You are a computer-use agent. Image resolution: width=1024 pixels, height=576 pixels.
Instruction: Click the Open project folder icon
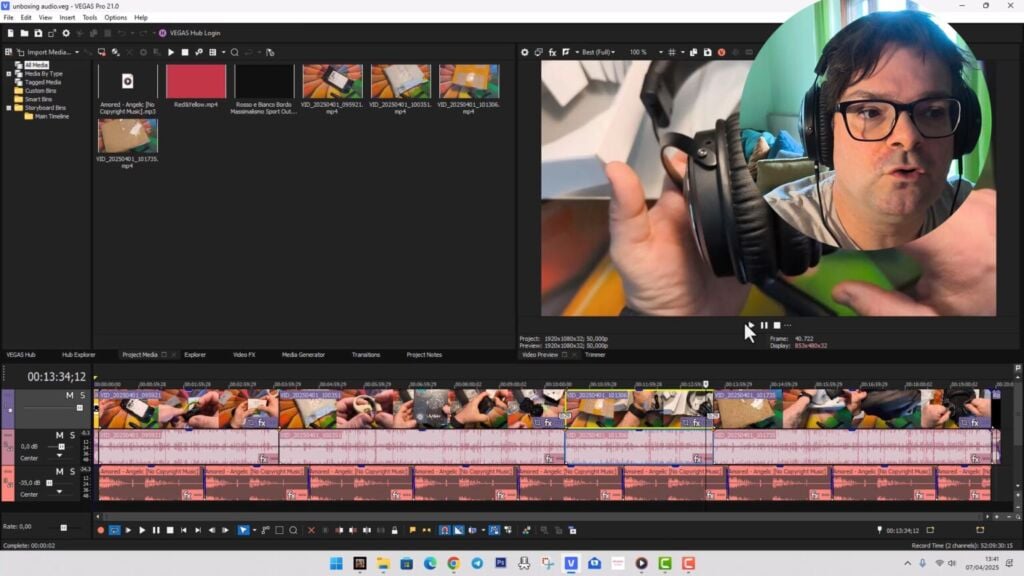(24, 33)
